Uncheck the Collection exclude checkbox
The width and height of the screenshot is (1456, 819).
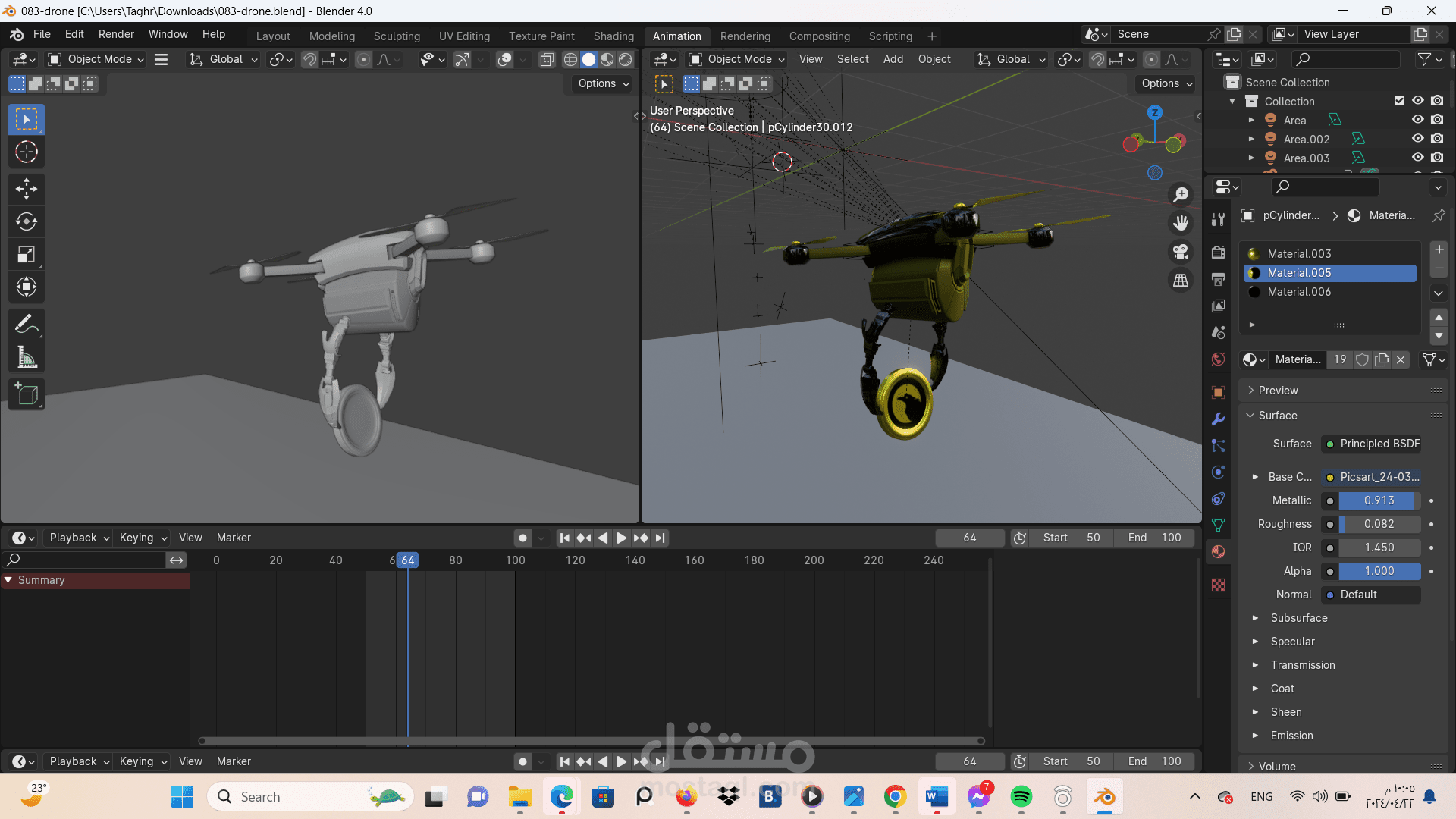pyautogui.click(x=1399, y=101)
